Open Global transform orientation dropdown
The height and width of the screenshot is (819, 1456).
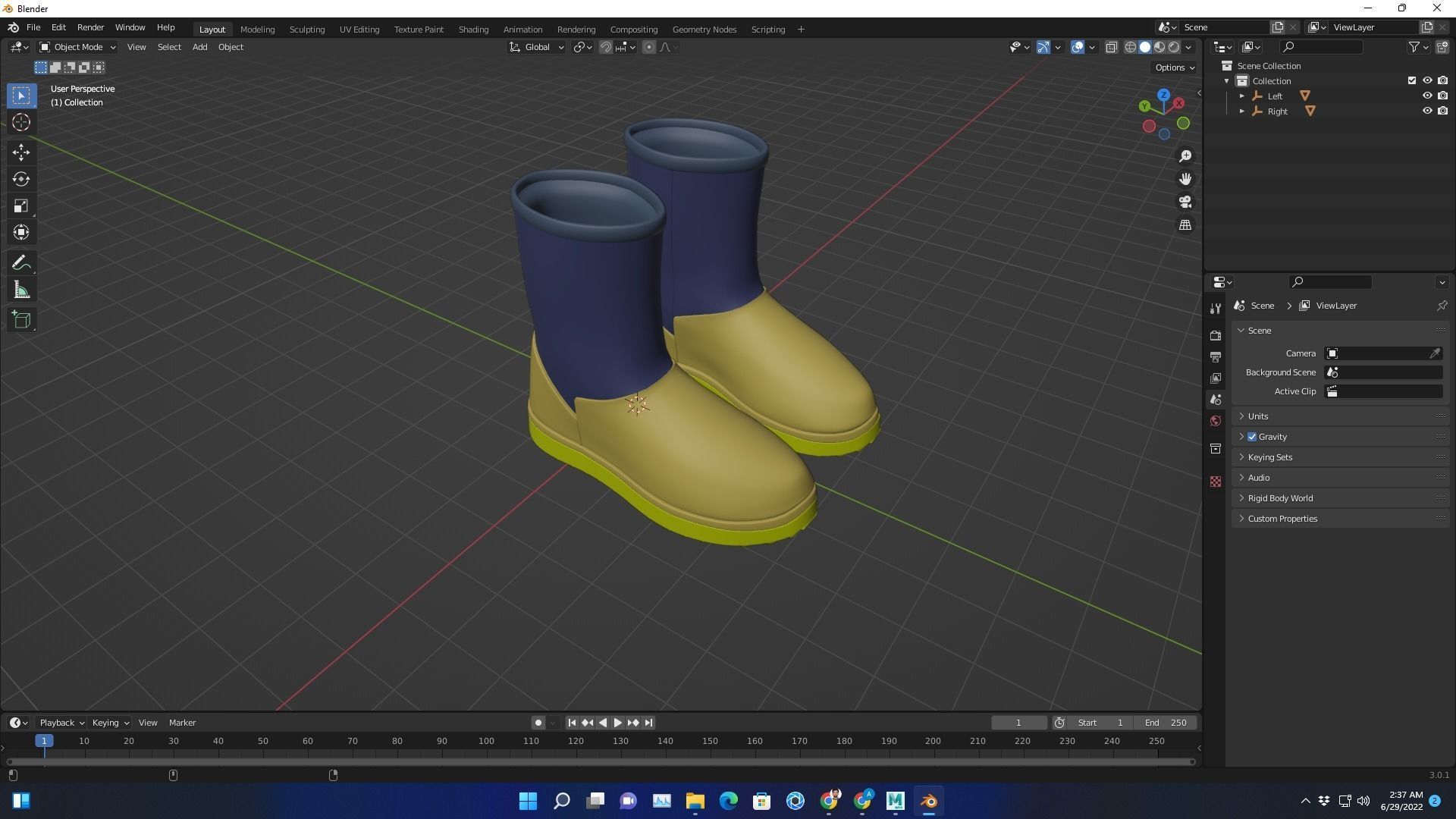pos(536,47)
